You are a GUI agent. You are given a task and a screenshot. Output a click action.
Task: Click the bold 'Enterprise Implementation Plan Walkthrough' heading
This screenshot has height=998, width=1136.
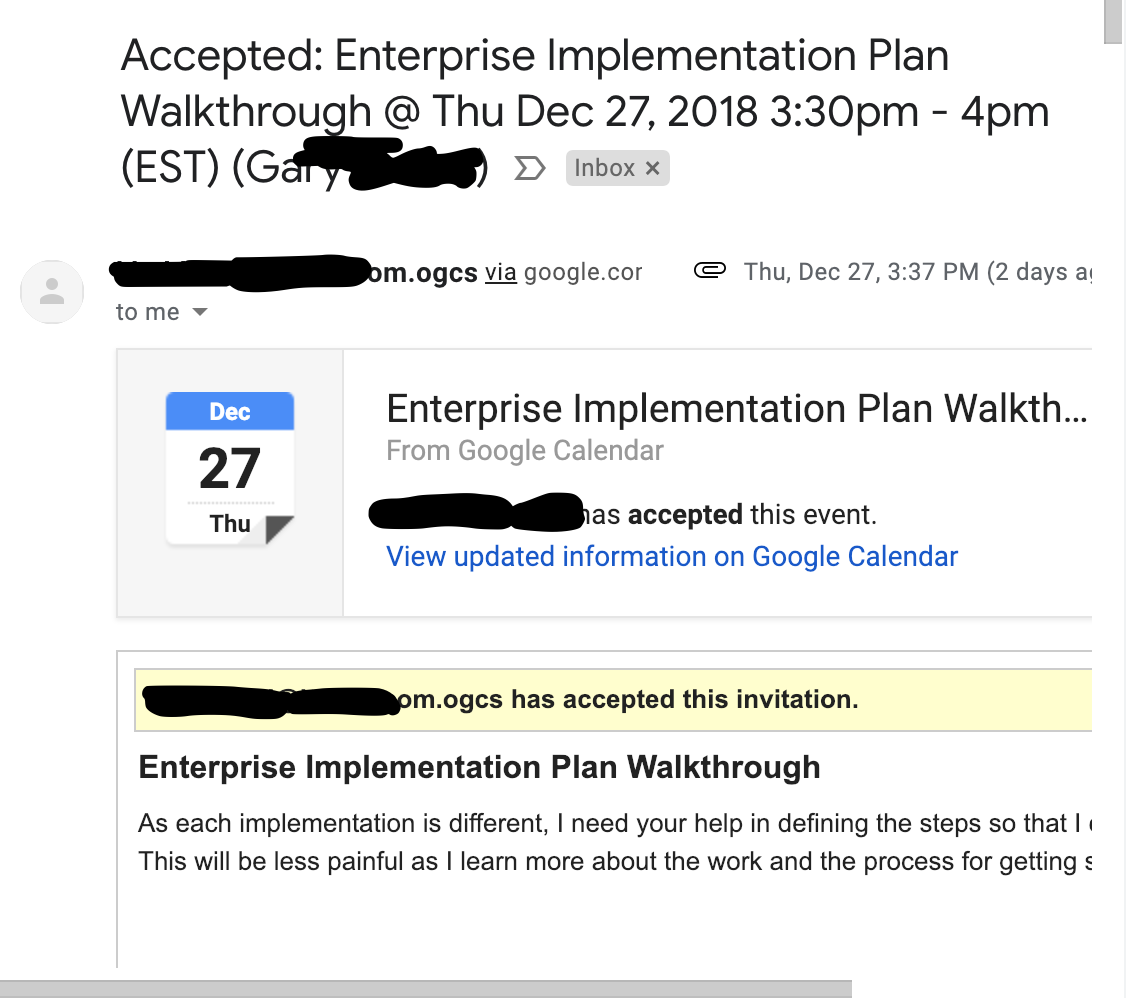click(x=479, y=767)
